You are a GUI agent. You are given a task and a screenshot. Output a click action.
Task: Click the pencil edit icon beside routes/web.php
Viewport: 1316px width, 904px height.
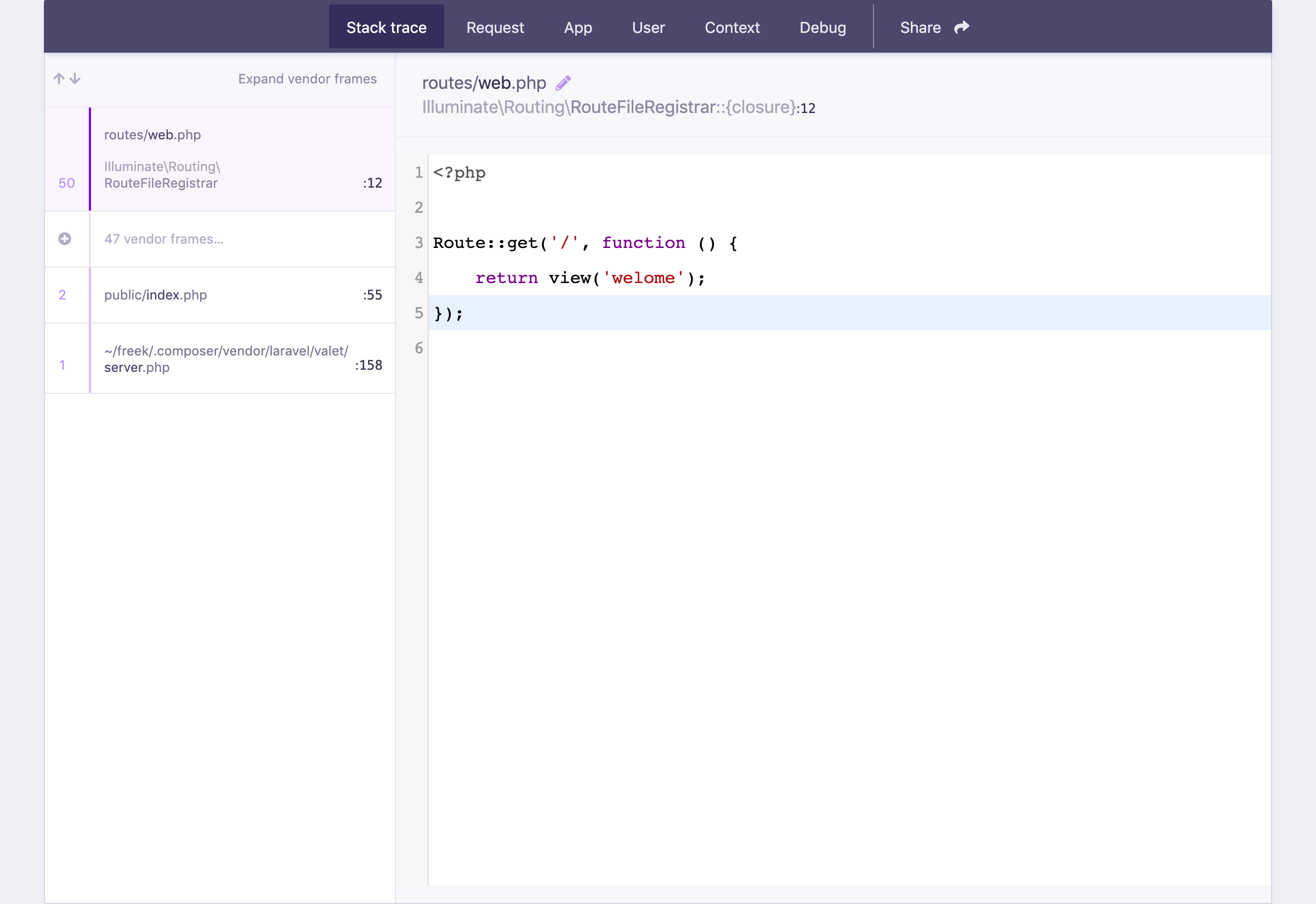[x=563, y=83]
